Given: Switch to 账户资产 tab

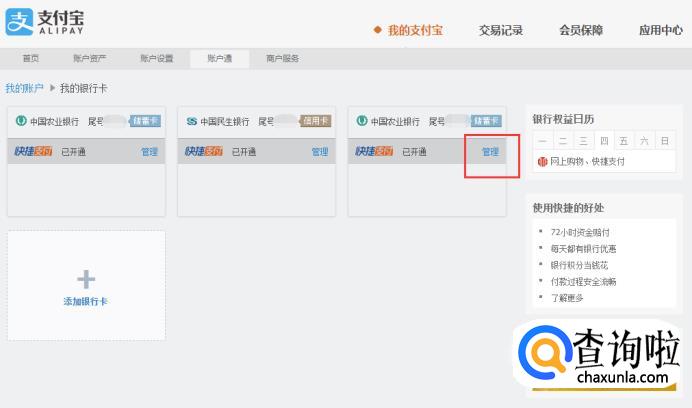Looking at the screenshot, I should (x=90, y=58).
